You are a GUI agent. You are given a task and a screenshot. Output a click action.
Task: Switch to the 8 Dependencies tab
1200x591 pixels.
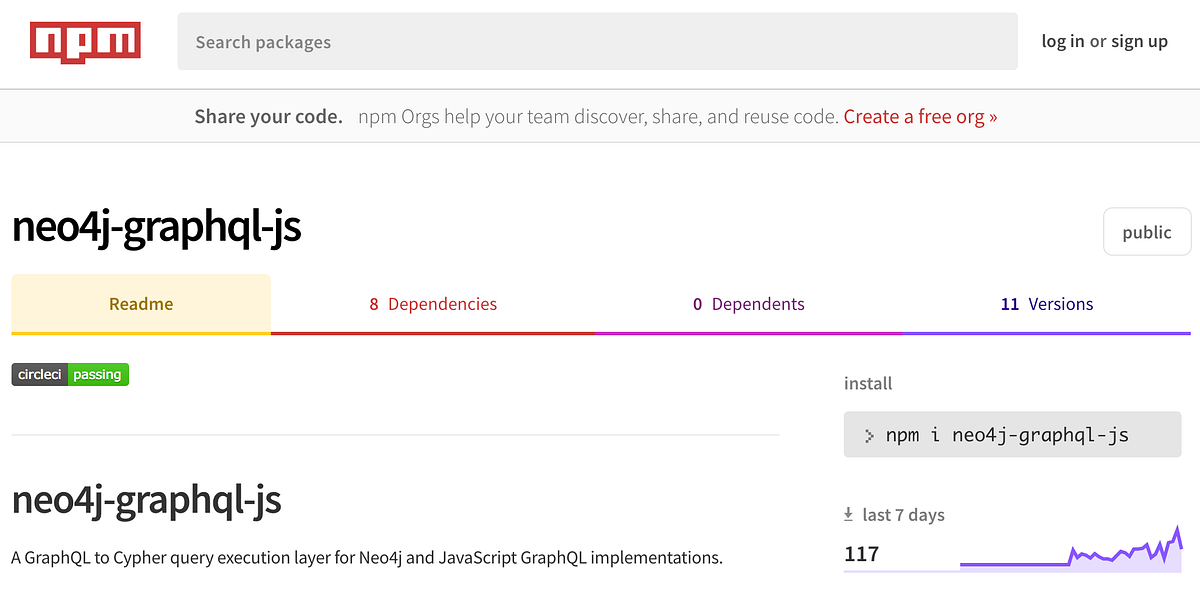[433, 304]
